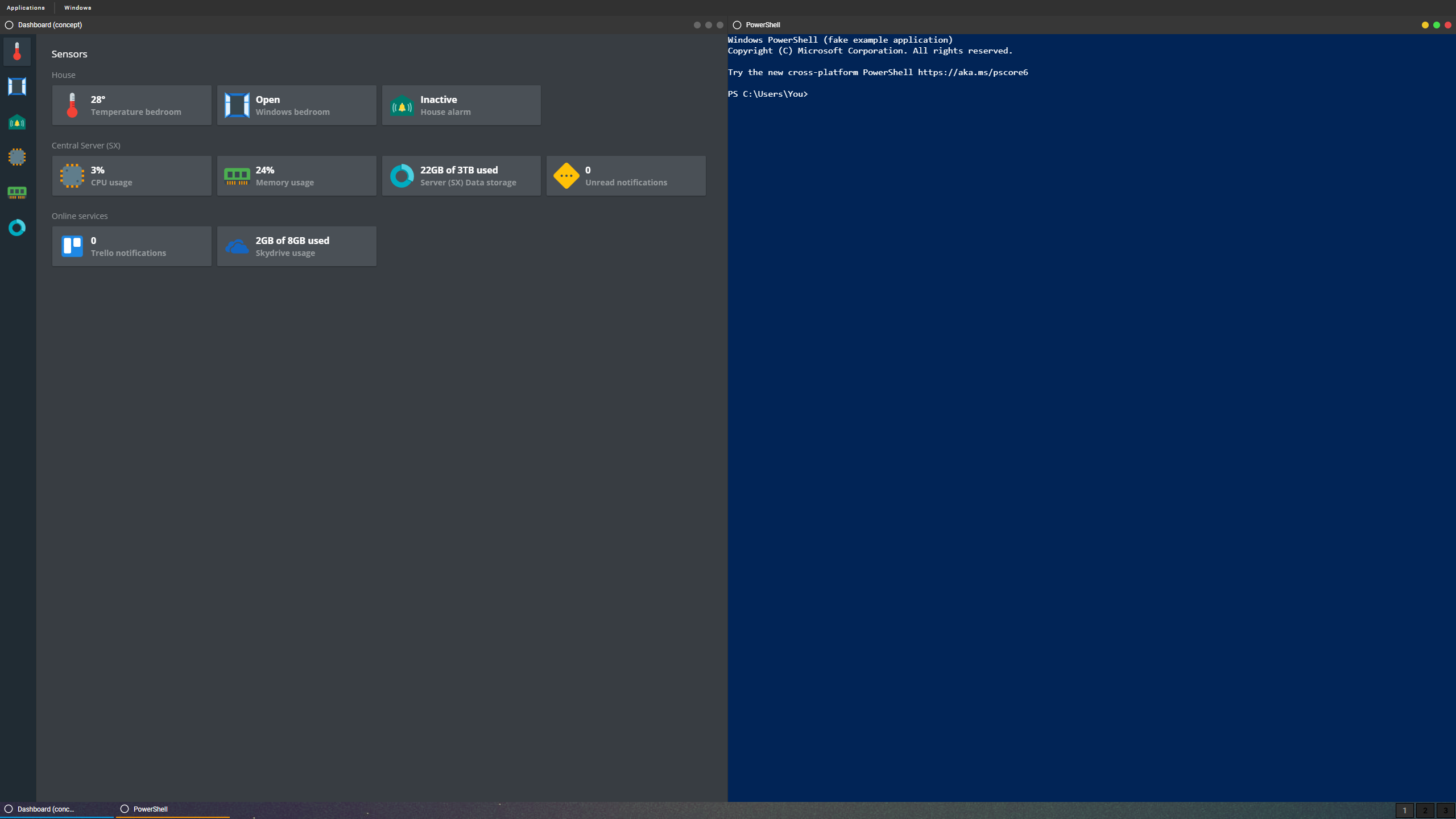Click the Skydrive cloud icon
Screen dimensions: 1456x819
coord(237,246)
